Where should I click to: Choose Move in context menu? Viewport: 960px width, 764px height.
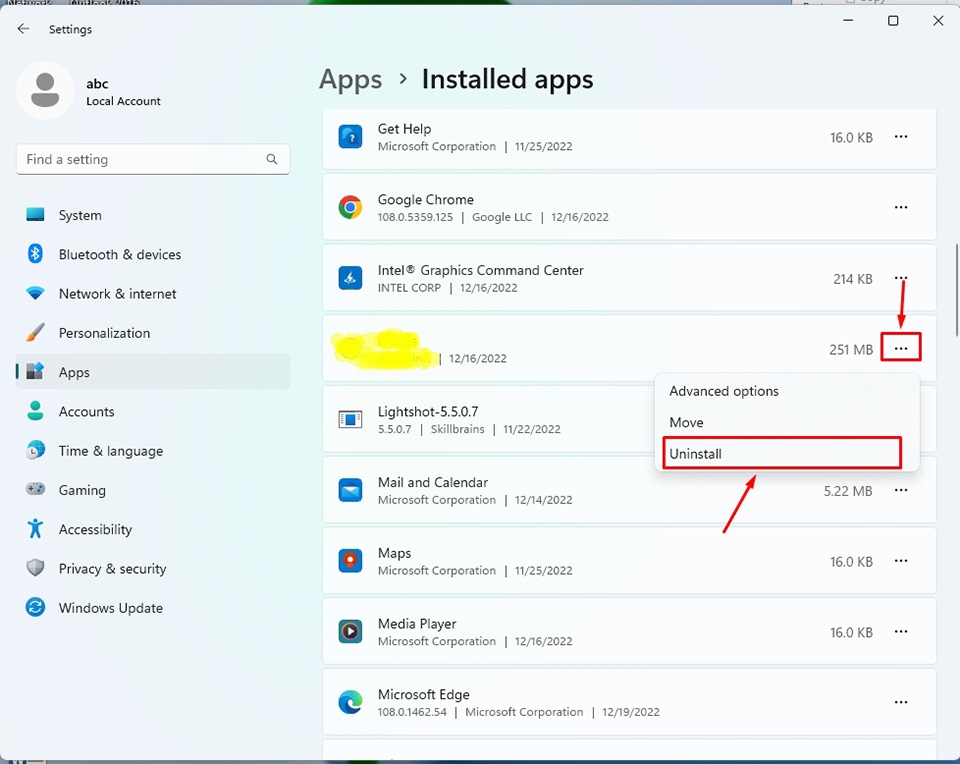coord(787,422)
